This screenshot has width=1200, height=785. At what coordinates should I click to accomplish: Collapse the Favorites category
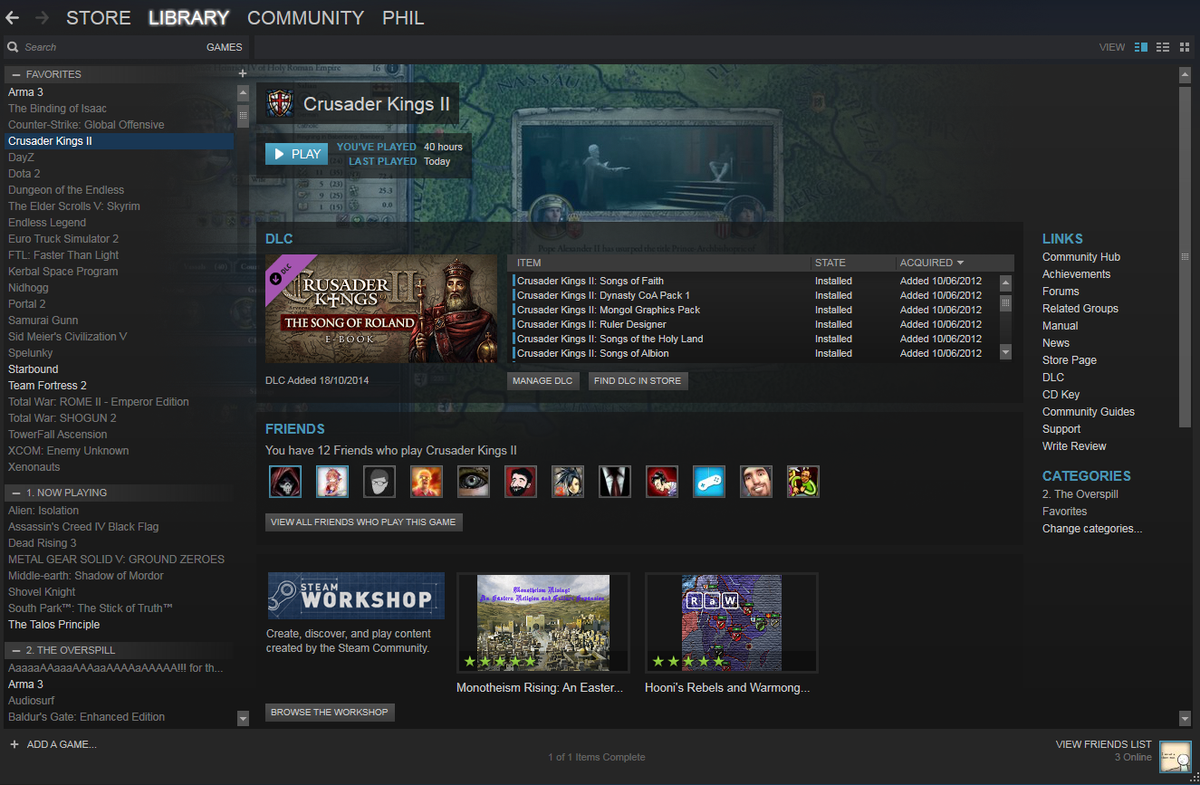point(16,74)
